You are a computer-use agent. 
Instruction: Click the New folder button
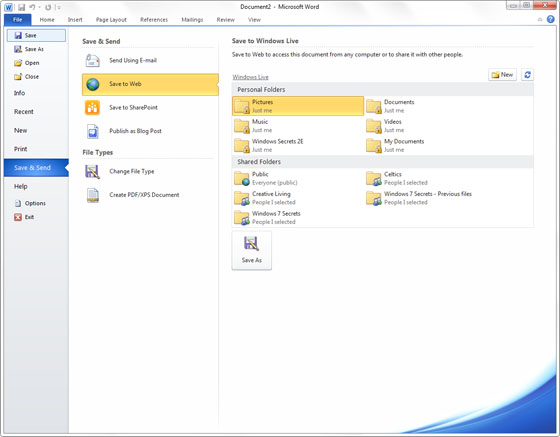coord(502,75)
